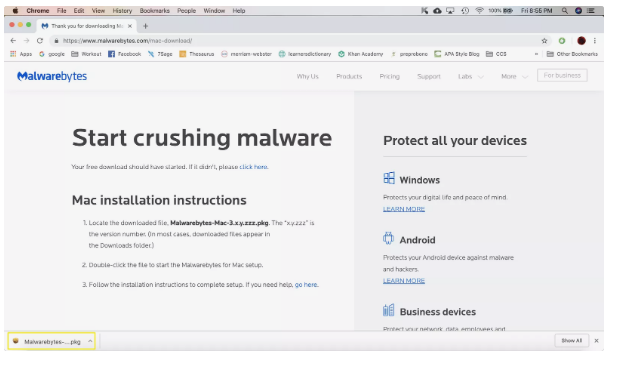This screenshot has width=625, height=371.
Task: Click Show All downloads button
Action: click(572, 341)
